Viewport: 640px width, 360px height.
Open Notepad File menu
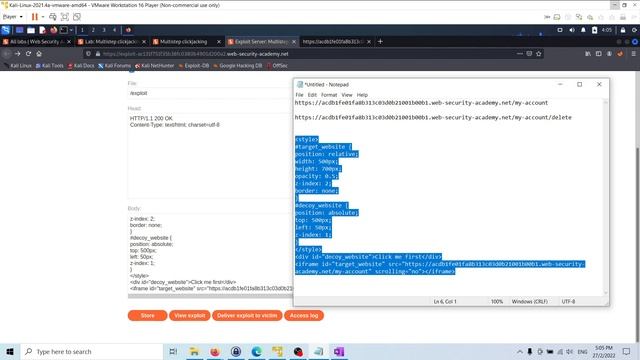(299, 95)
